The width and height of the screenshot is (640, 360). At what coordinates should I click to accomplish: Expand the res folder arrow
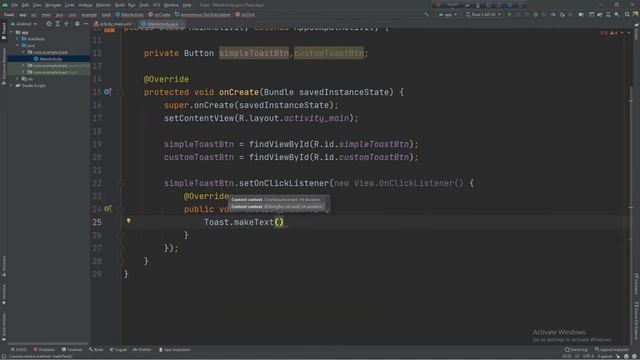(18, 79)
